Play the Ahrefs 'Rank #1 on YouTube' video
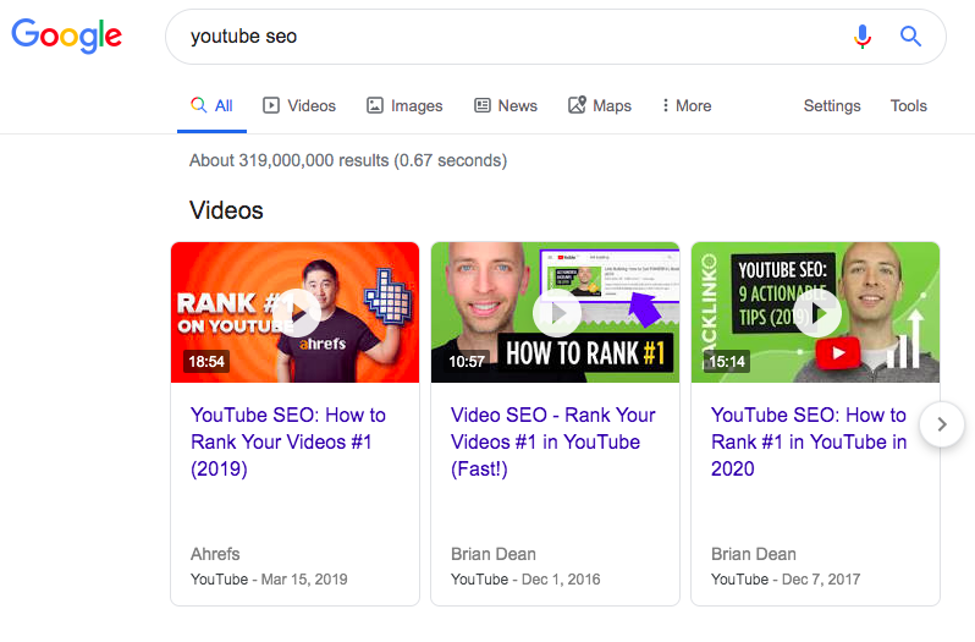The image size is (975, 642). pos(295,312)
